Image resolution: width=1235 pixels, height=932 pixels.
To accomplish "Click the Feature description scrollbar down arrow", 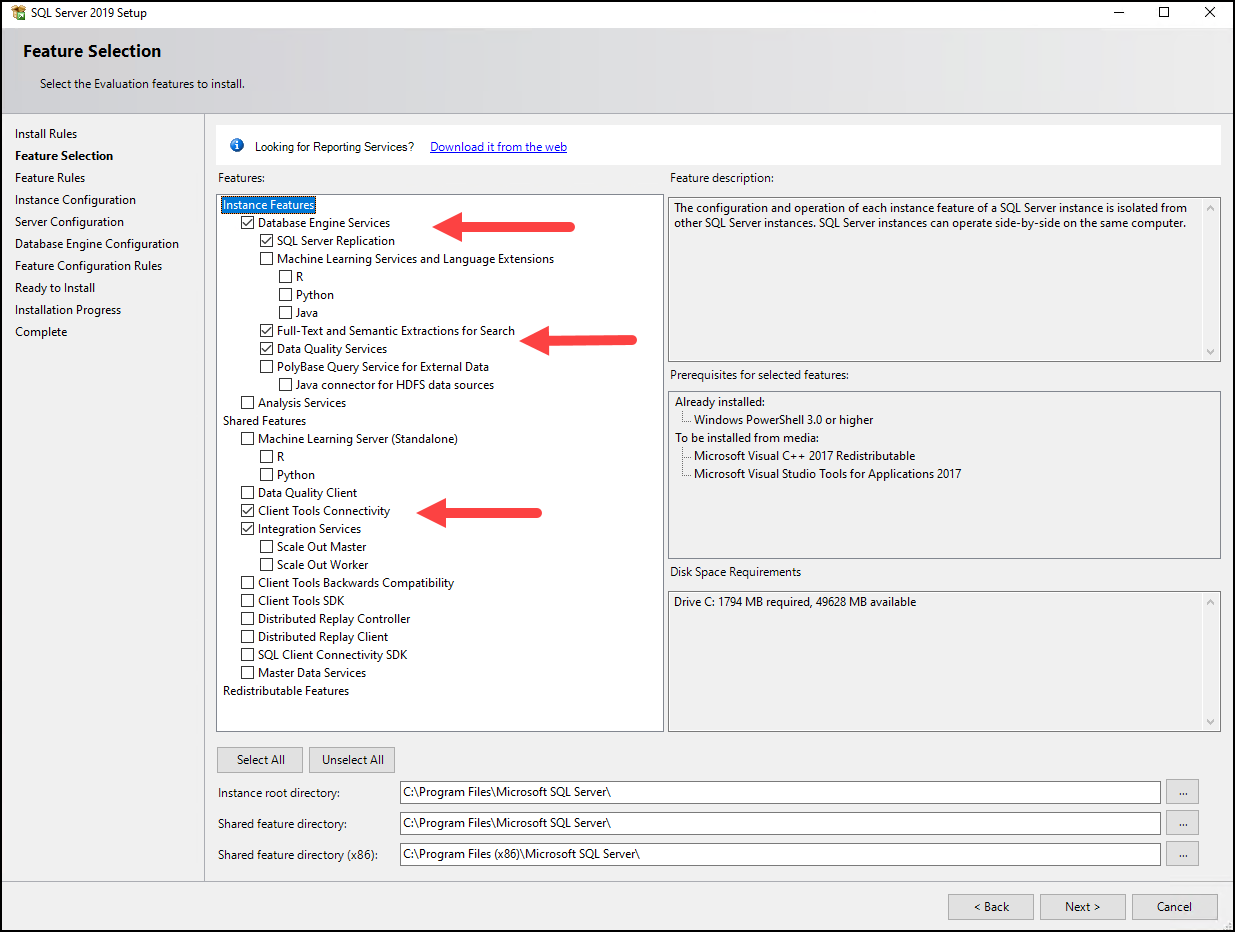I will click(x=1211, y=352).
